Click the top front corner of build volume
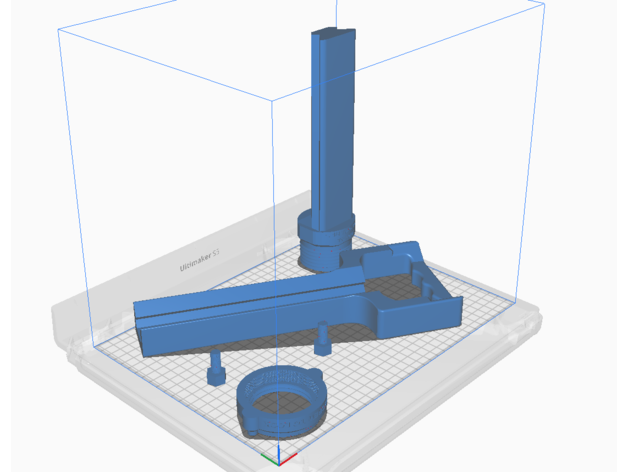The height and width of the screenshot is (472, 628). pos(273,101)
